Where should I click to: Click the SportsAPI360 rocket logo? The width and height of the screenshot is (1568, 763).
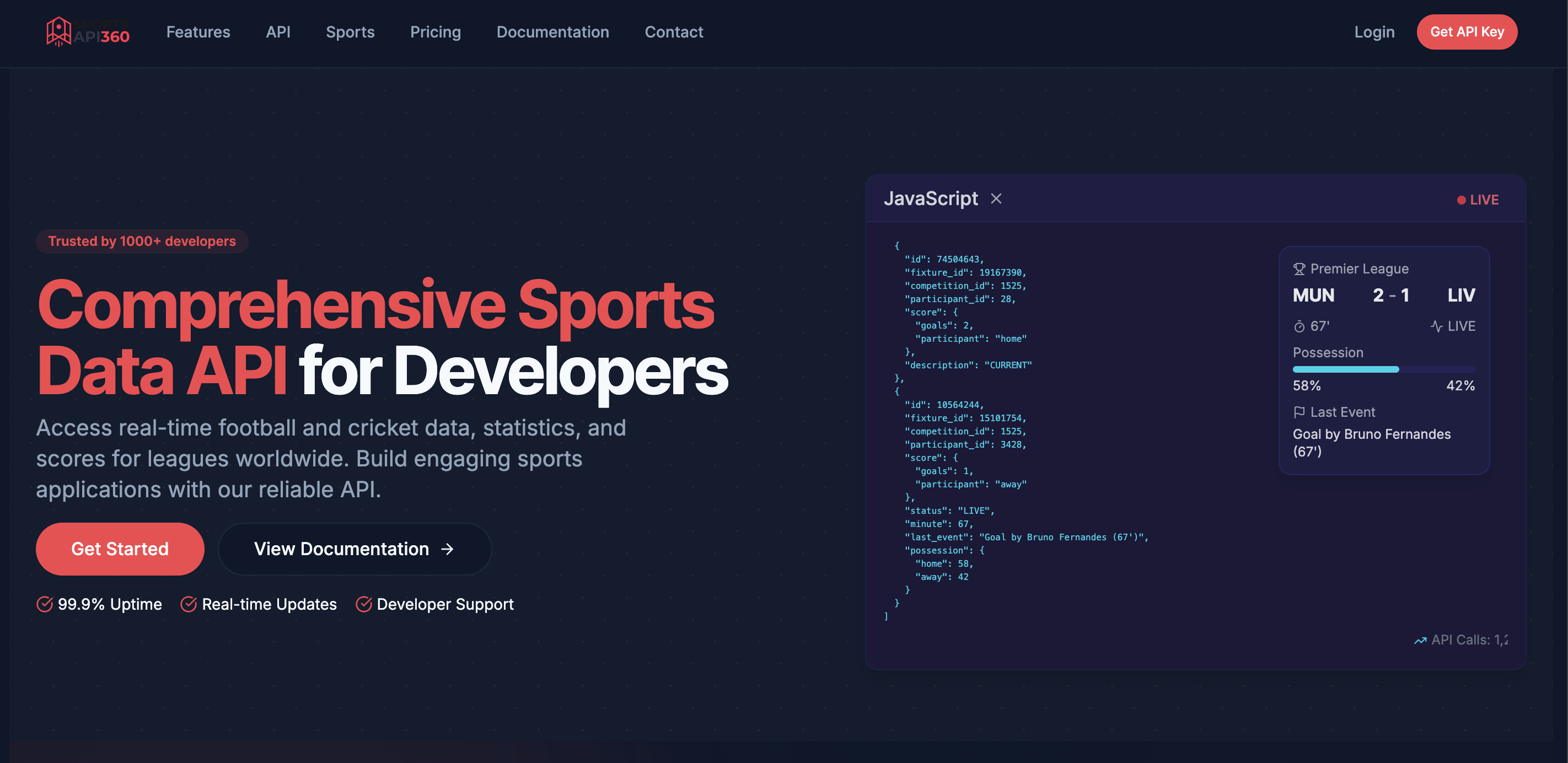(58, 31)
